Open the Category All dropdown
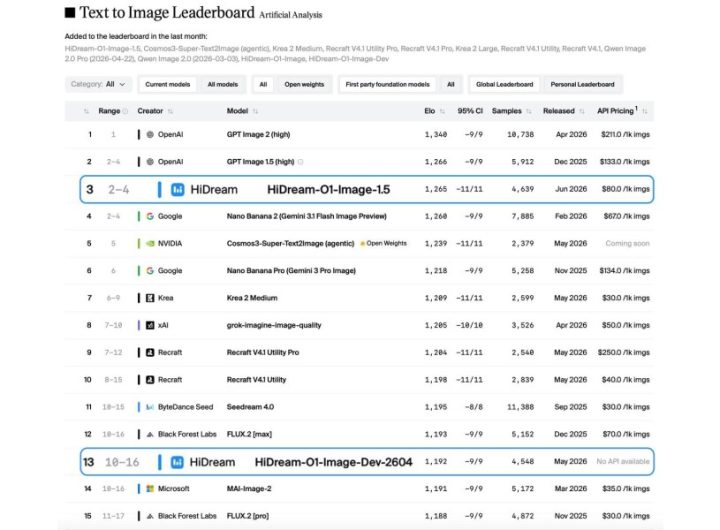This screenshot has height=530, width=720. 98,85
